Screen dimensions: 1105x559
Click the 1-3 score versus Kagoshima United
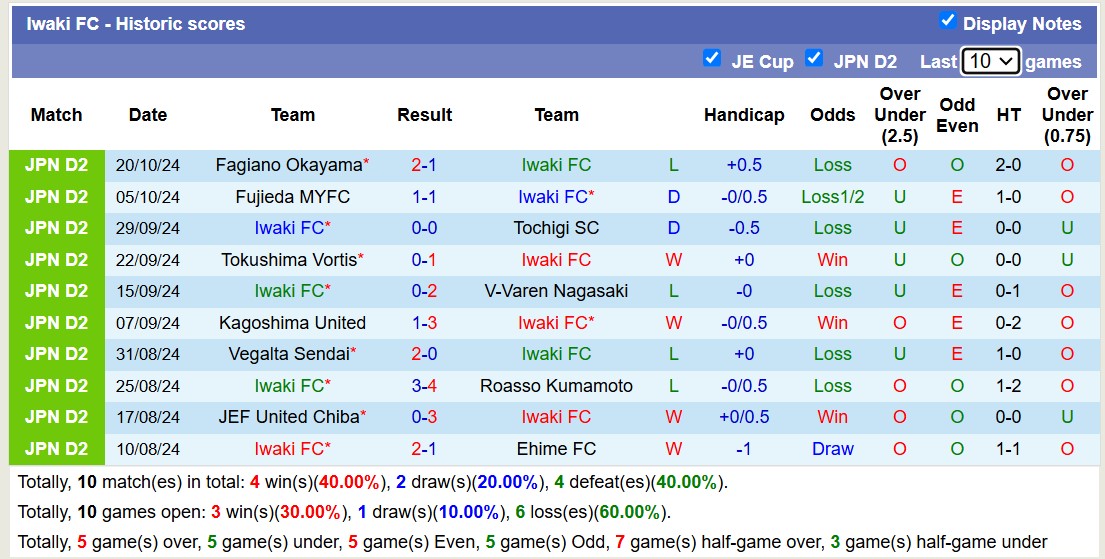point(424,323)
